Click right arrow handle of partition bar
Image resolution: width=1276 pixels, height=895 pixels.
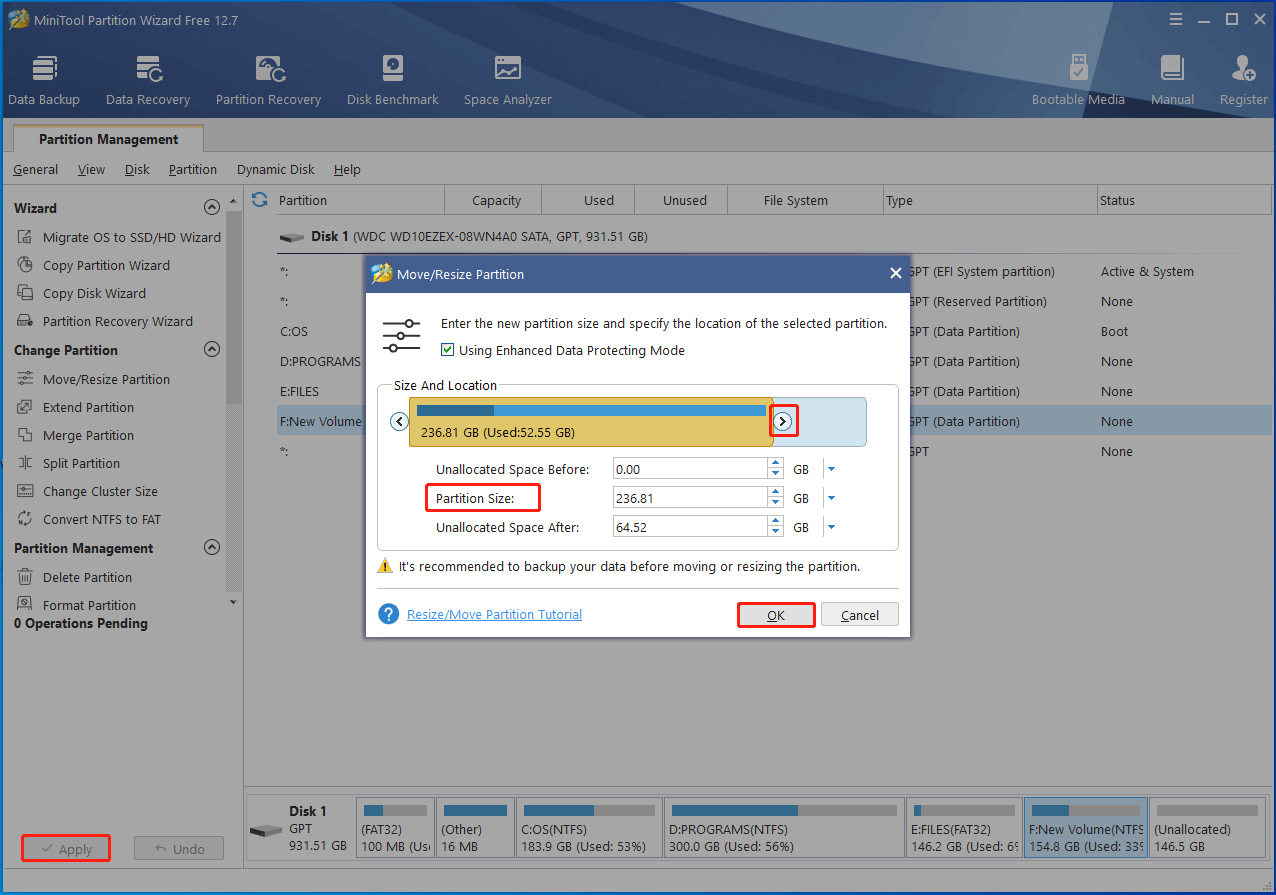783,422
